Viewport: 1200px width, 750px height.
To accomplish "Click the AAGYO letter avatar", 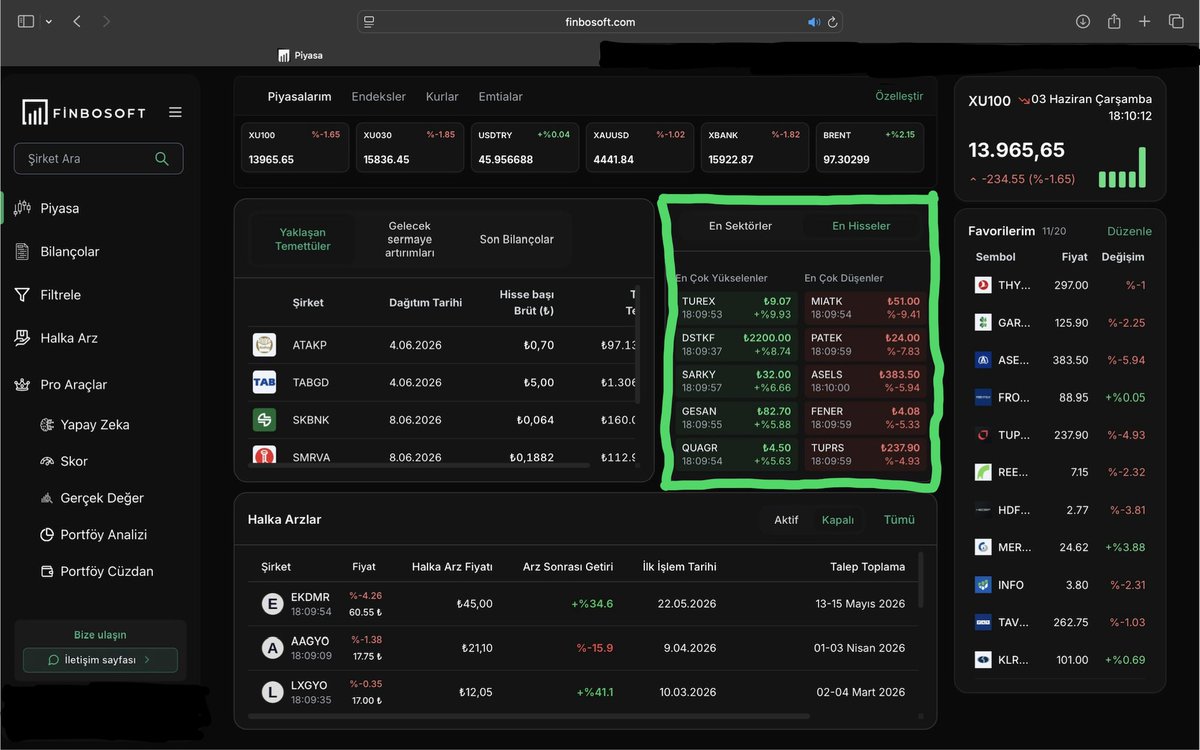I will point(272,648).
